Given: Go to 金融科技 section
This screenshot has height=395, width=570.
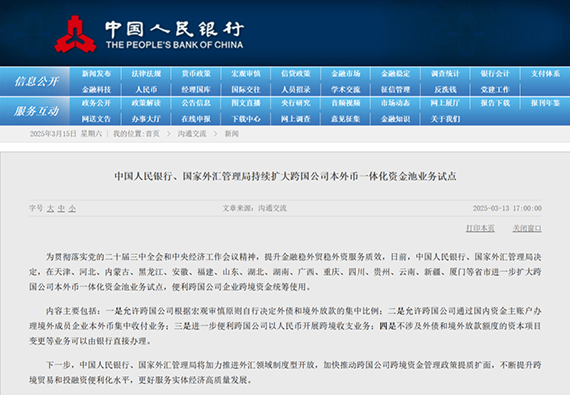Looking at the screenshot, I should point(96,89).
